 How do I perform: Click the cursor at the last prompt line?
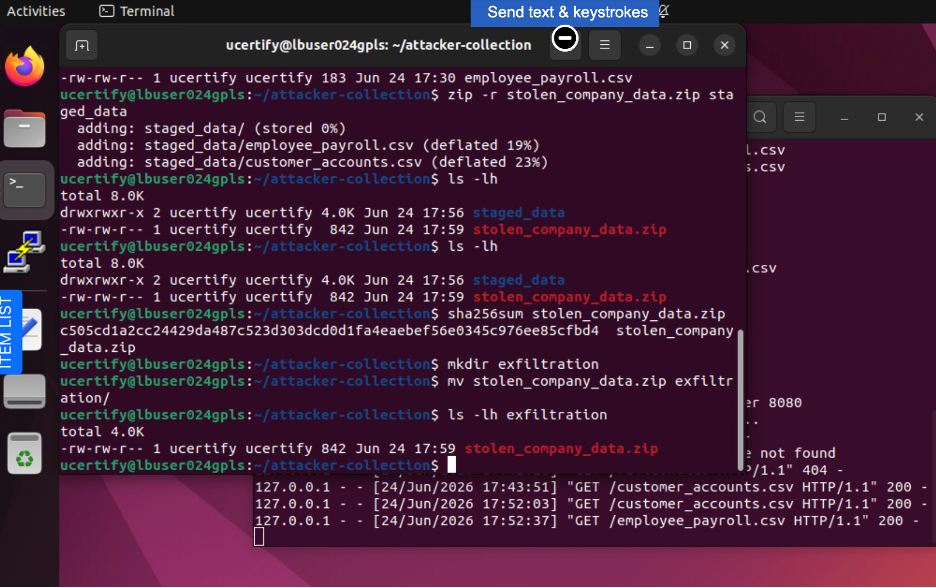pyautogui.click(x=452, y=464)
